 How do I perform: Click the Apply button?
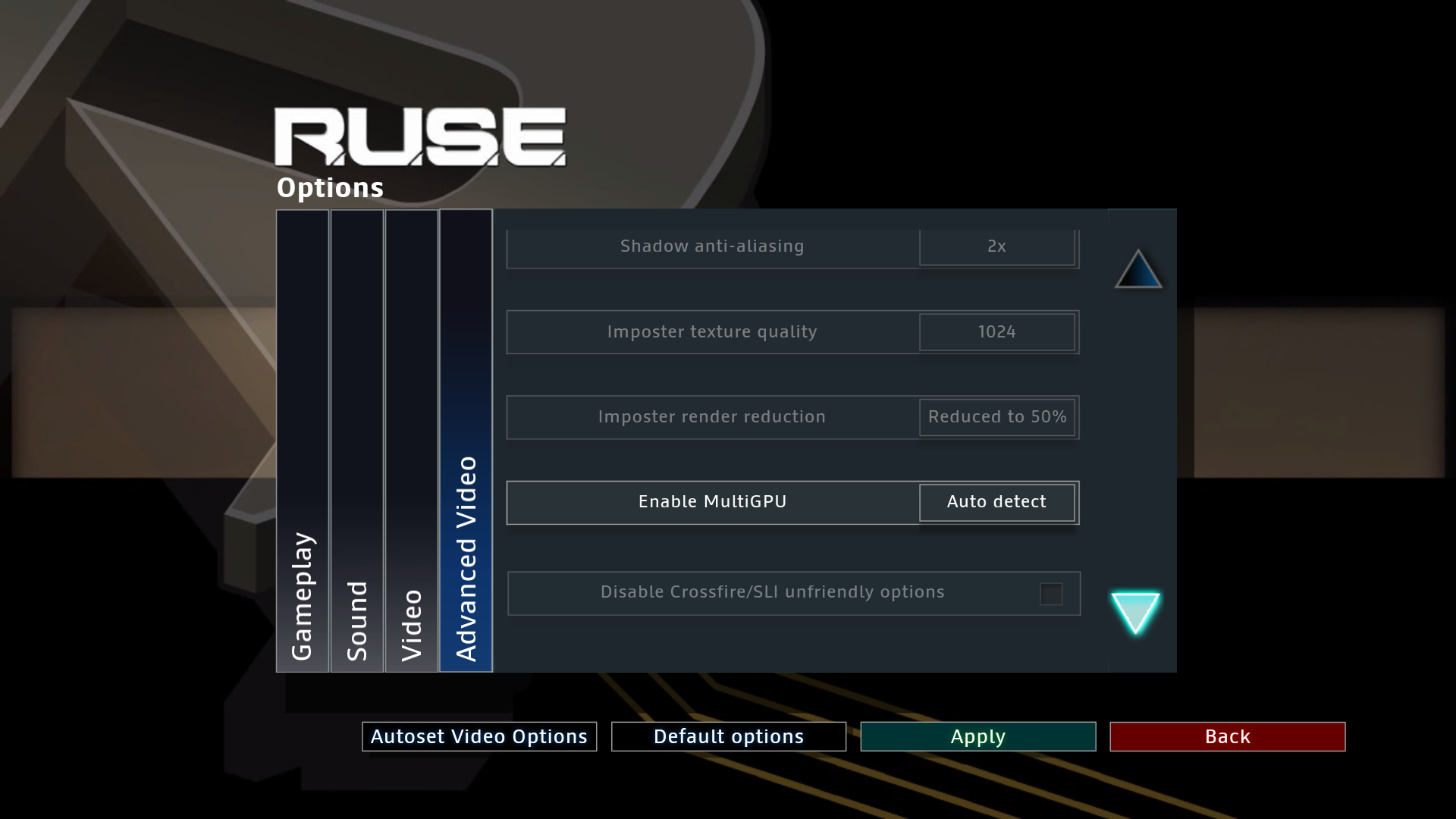pos(978,736)
